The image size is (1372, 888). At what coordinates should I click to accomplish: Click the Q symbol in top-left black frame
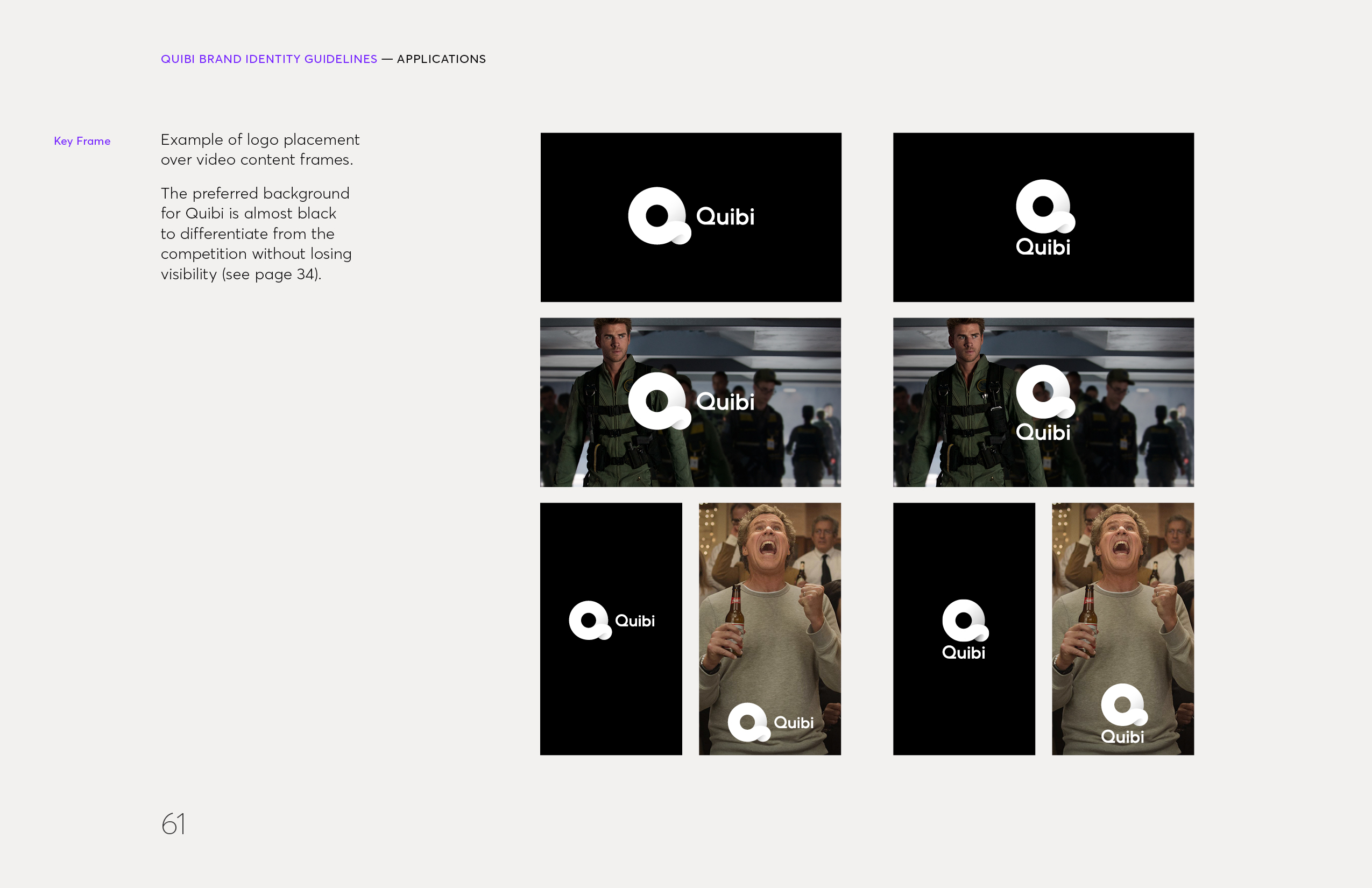pos(659,216)
